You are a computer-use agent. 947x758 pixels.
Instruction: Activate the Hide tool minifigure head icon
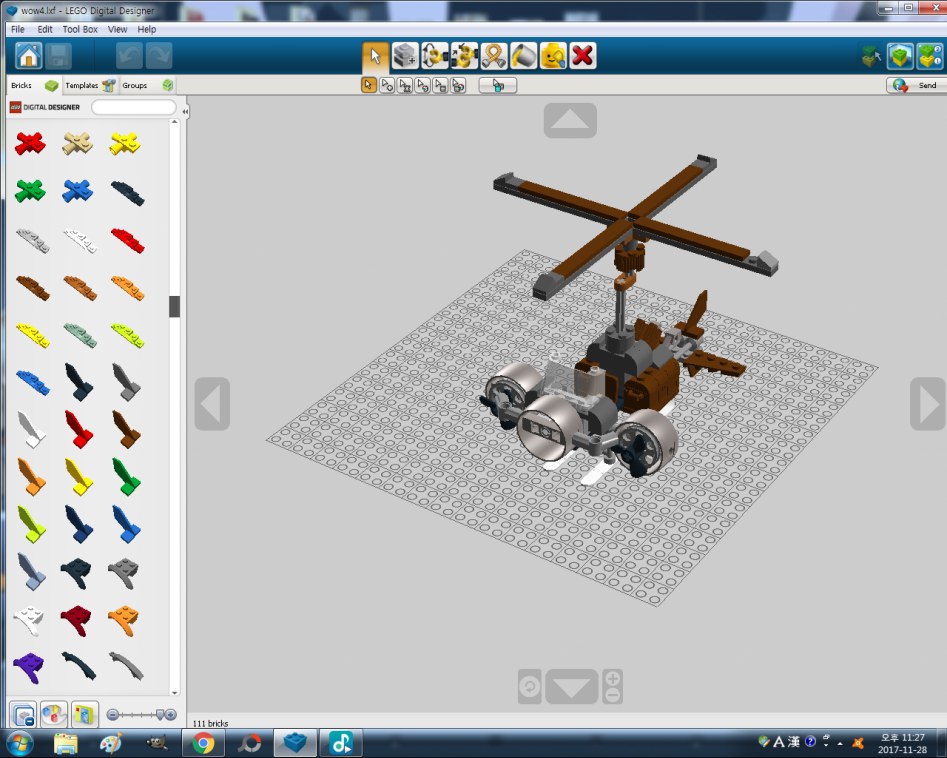pos(553,56)
